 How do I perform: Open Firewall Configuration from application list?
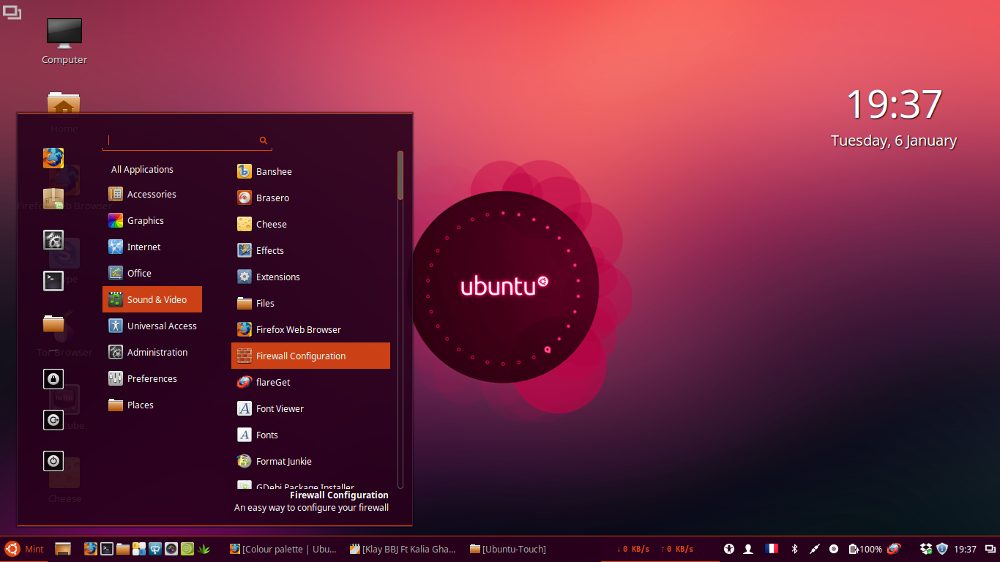pyautogui.click(x=311, y=356)
